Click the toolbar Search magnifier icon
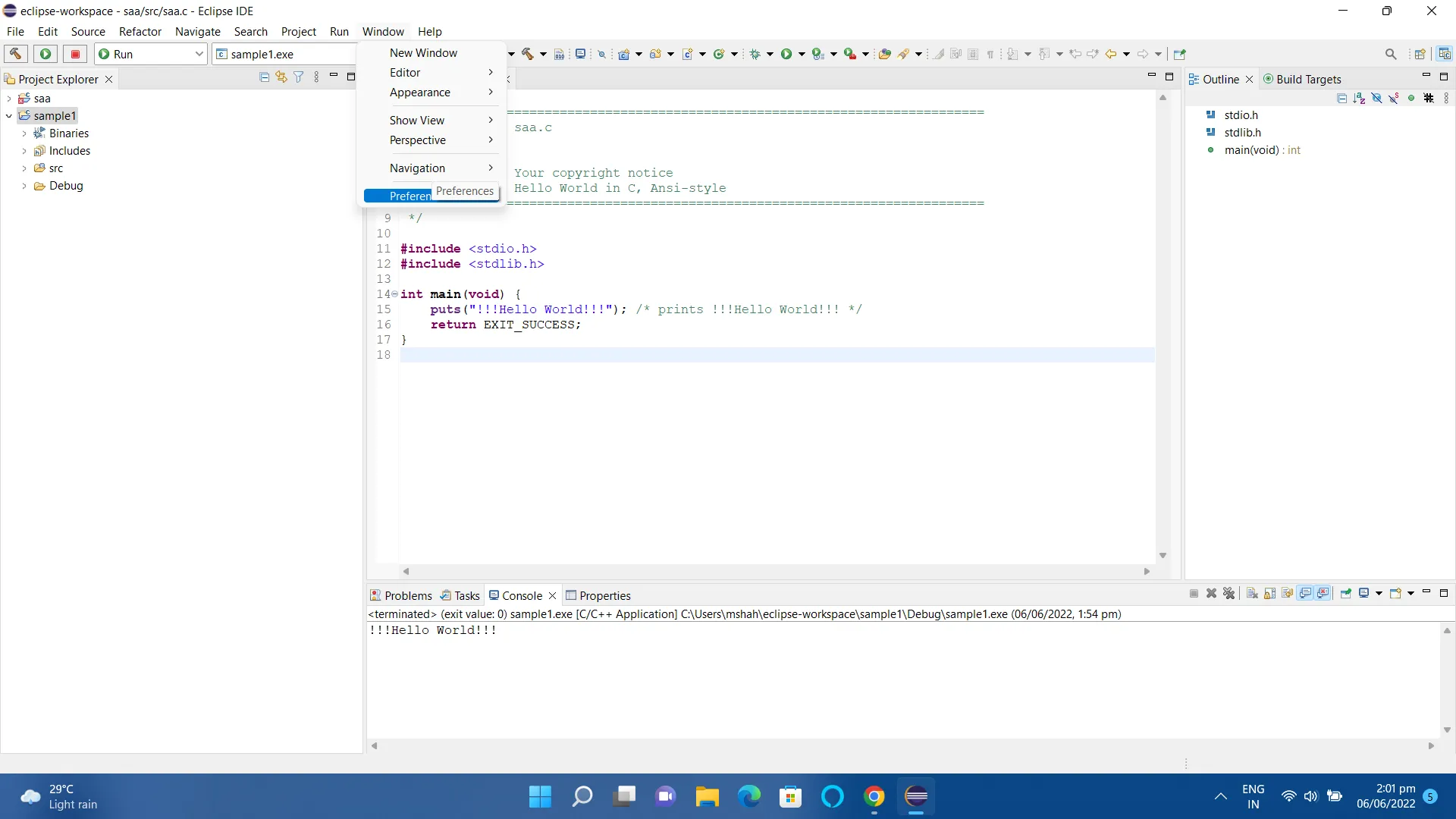Image resolution: width=1456 pixels, height=819 pixels. (1390, 54)
